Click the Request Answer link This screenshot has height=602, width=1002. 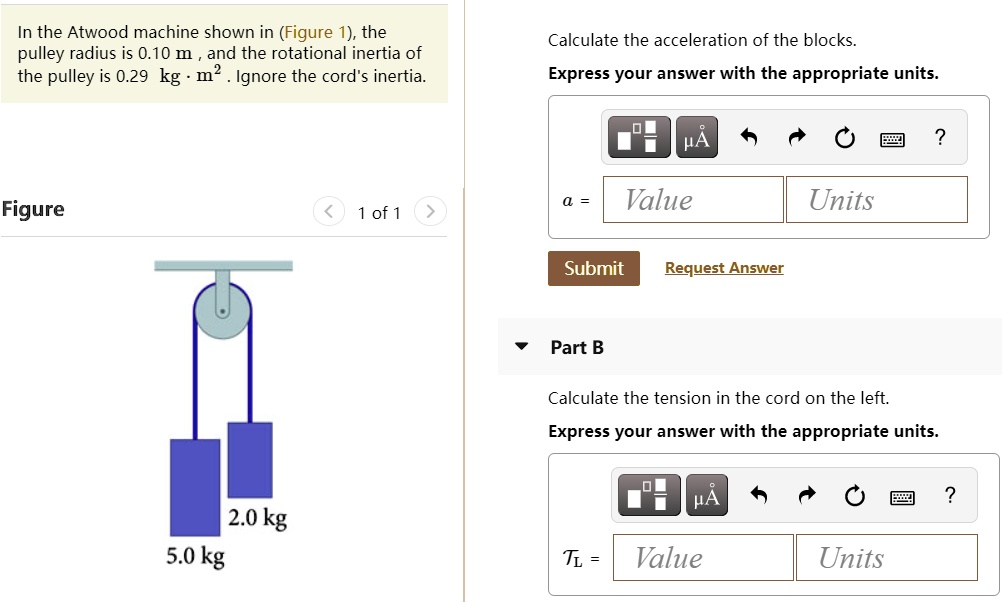pos(723,267)
